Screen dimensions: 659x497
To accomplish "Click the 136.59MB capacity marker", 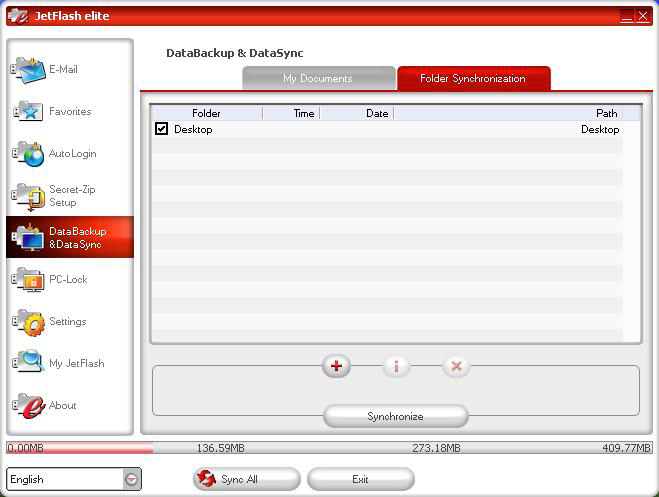I will click(x=221, y=448).
